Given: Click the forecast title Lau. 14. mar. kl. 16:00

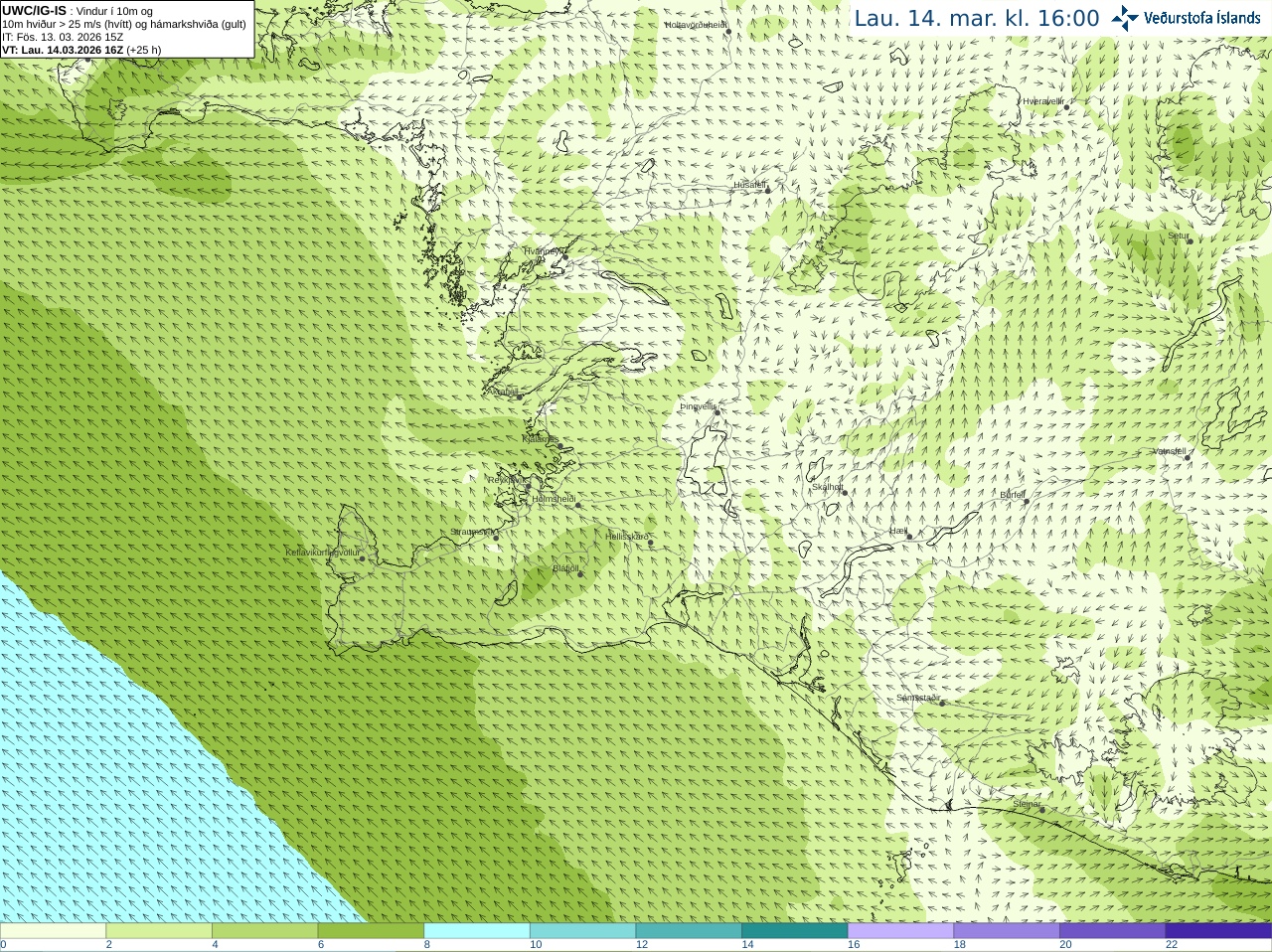Looking at the screenshot, I should point(977,18).
